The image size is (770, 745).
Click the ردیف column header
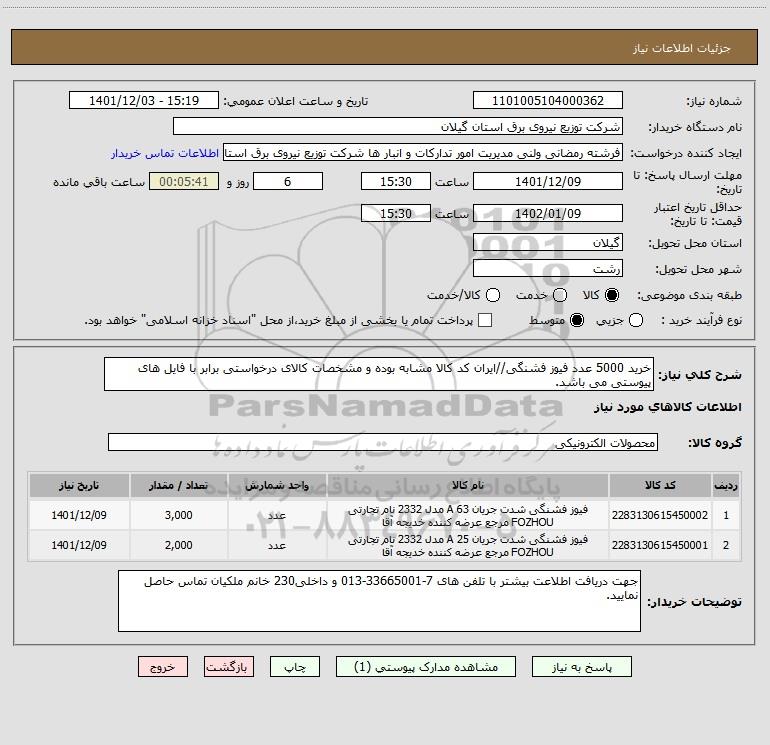tap(726, 486)
